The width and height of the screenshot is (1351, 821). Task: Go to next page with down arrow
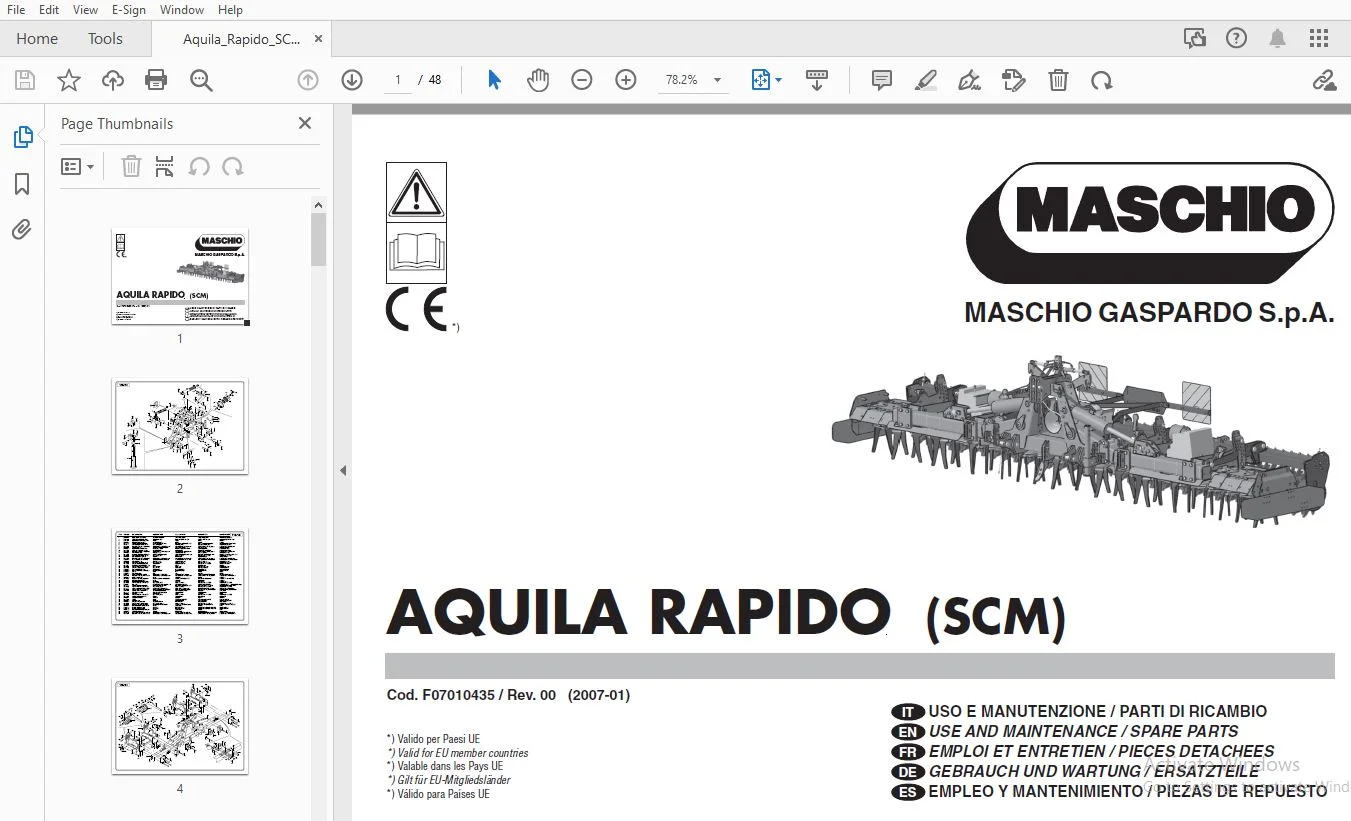pos(352,80)
